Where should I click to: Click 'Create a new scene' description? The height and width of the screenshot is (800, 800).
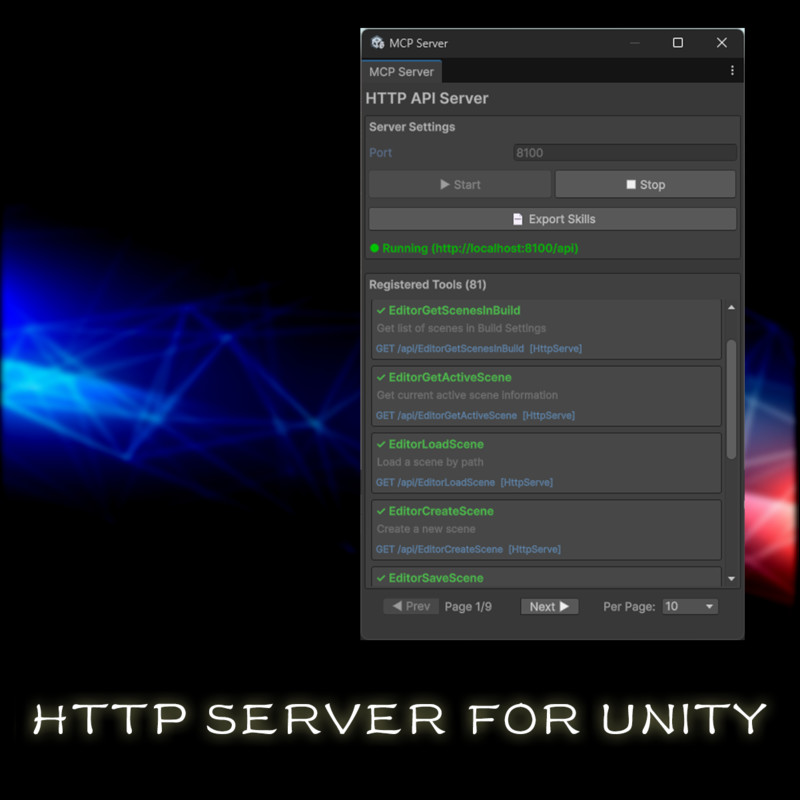(x=426, y=529)
